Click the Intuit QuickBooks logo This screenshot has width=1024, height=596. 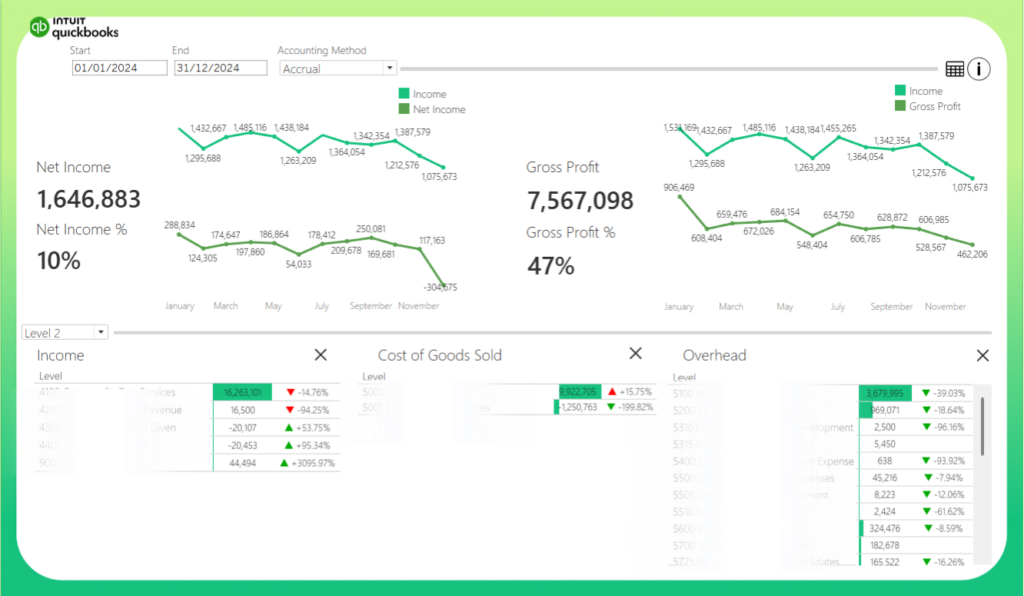tap(75, 27)
